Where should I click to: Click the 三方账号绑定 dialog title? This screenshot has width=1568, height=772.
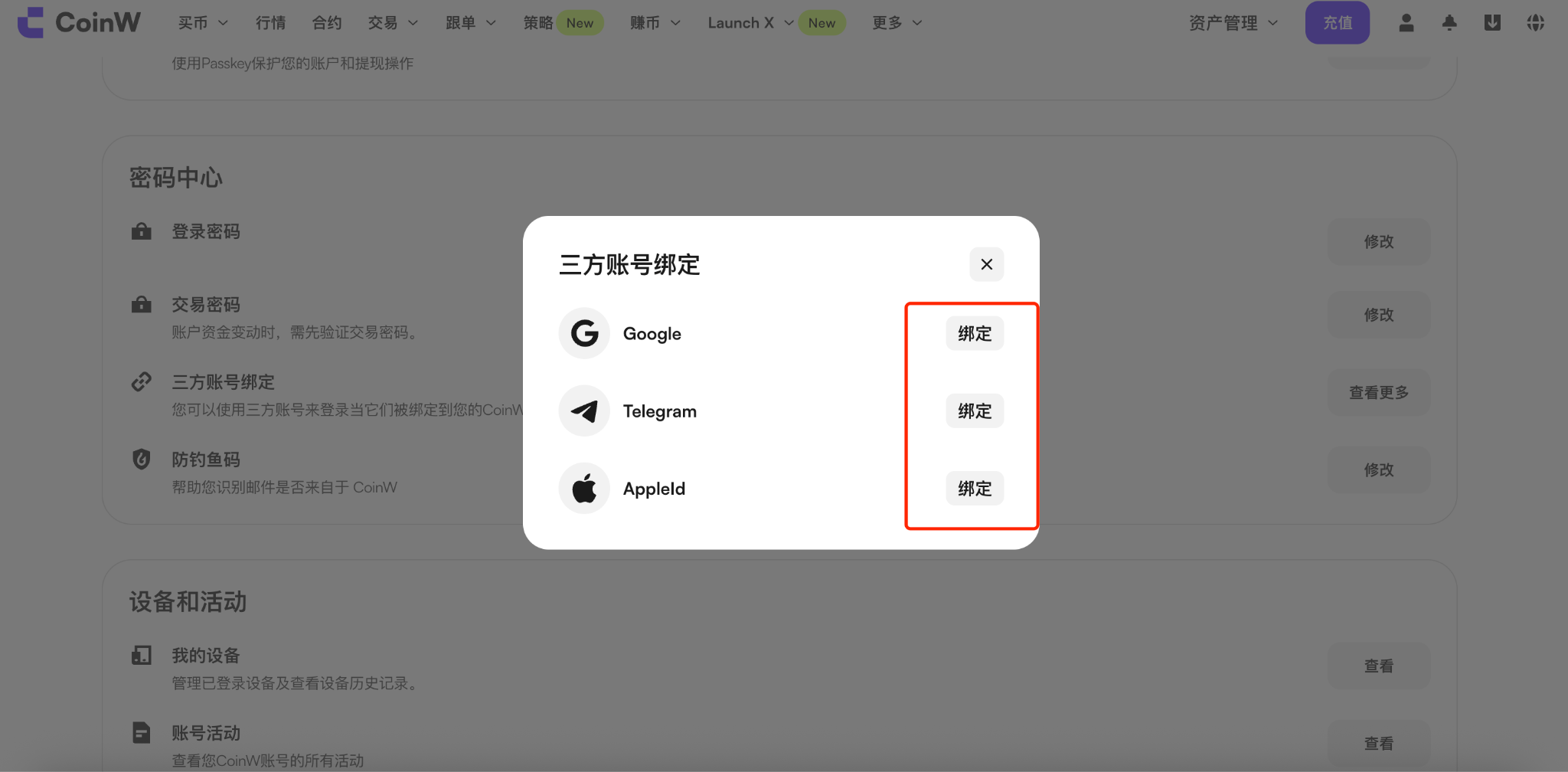[630, 264]
